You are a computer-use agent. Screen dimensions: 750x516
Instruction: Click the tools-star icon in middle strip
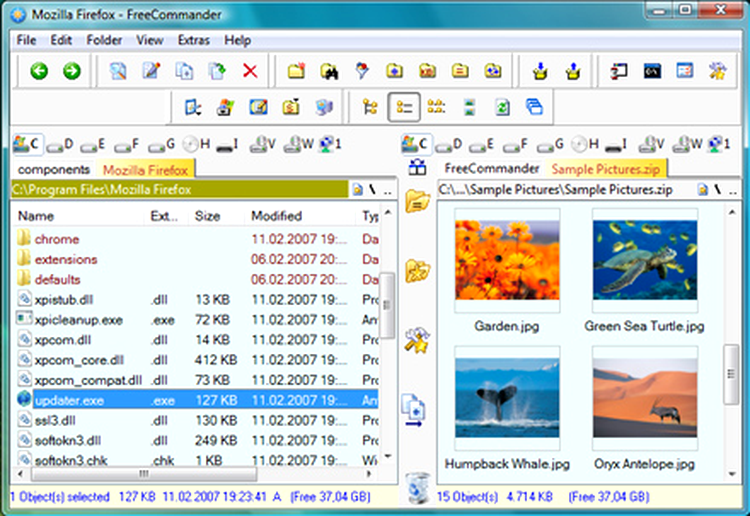coord(417,340)
